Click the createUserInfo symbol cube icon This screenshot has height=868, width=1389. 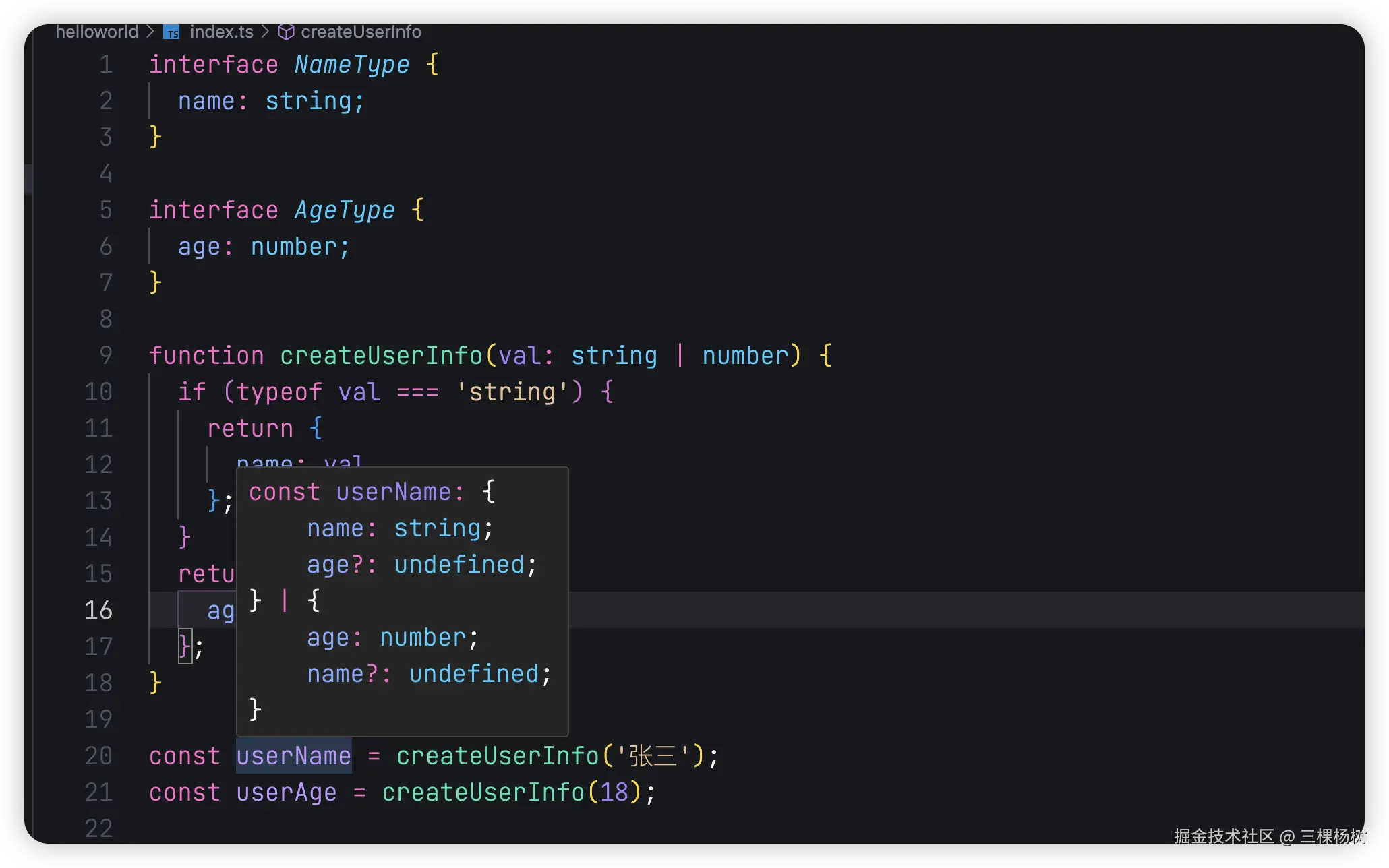coord(286,32)
